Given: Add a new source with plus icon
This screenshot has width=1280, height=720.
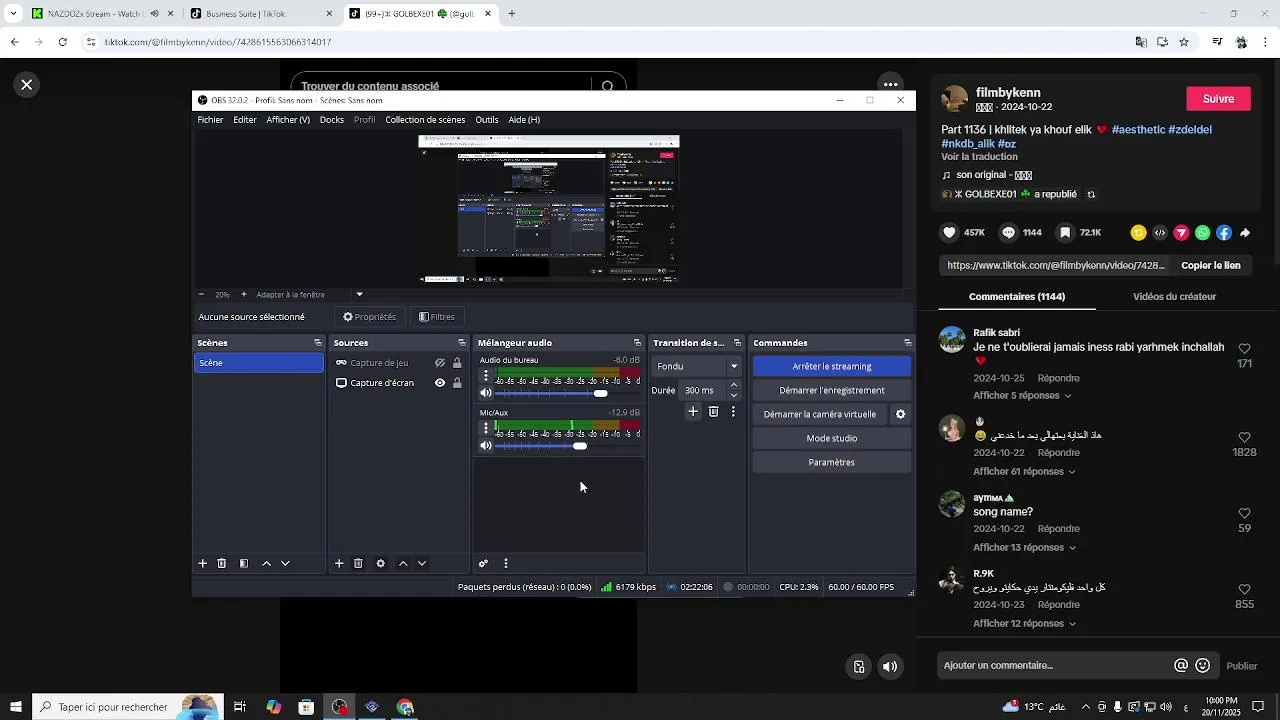Looking at the screenshot, I should click(x=339, y=563).
